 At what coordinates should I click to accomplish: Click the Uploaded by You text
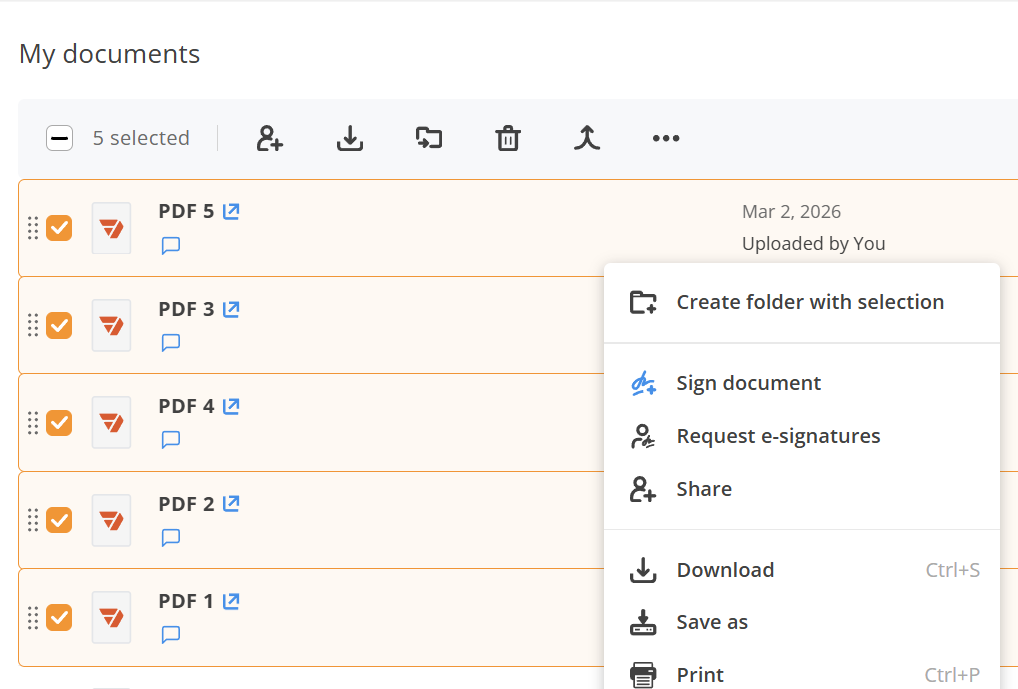[x=813, y=244]
